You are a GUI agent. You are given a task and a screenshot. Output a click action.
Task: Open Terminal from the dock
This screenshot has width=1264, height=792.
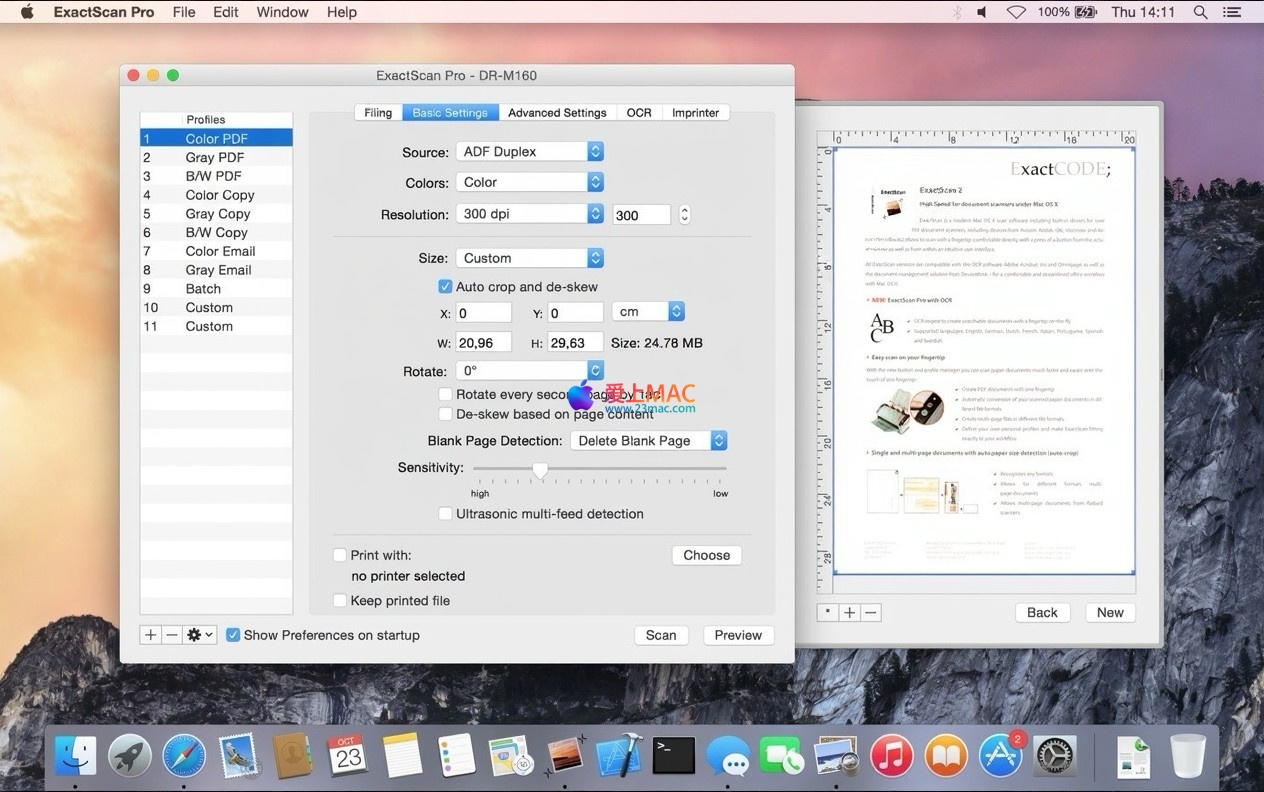point(673,756)
